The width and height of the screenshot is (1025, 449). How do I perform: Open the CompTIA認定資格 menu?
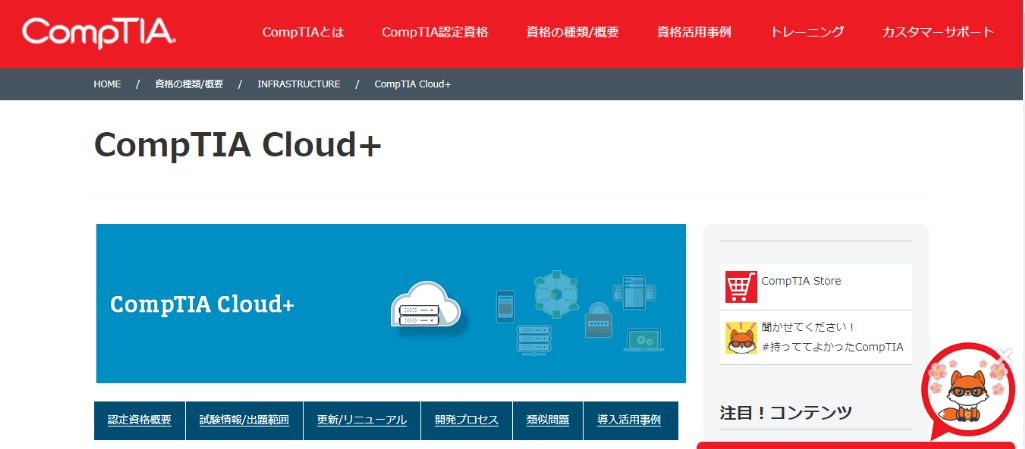click(435, 32)
